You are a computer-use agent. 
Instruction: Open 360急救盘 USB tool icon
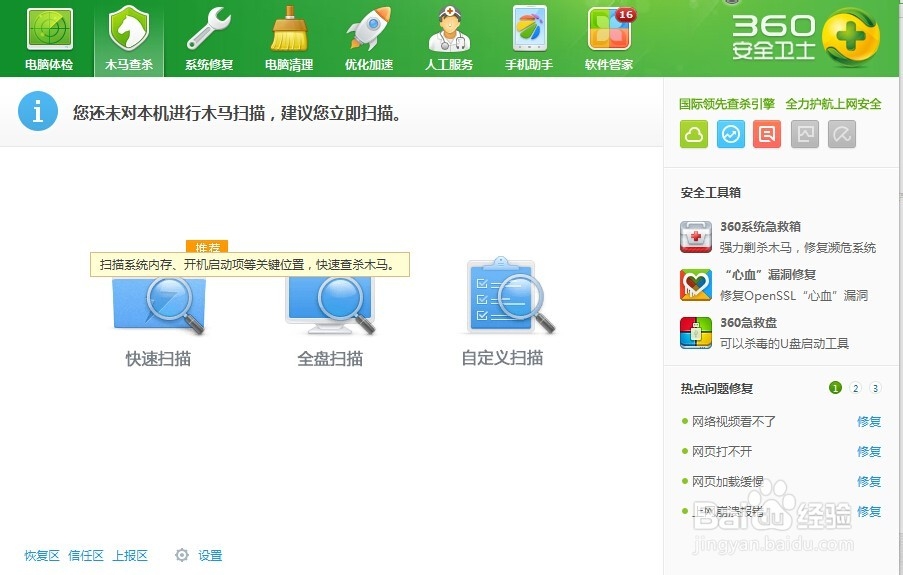tap(696, 332)
